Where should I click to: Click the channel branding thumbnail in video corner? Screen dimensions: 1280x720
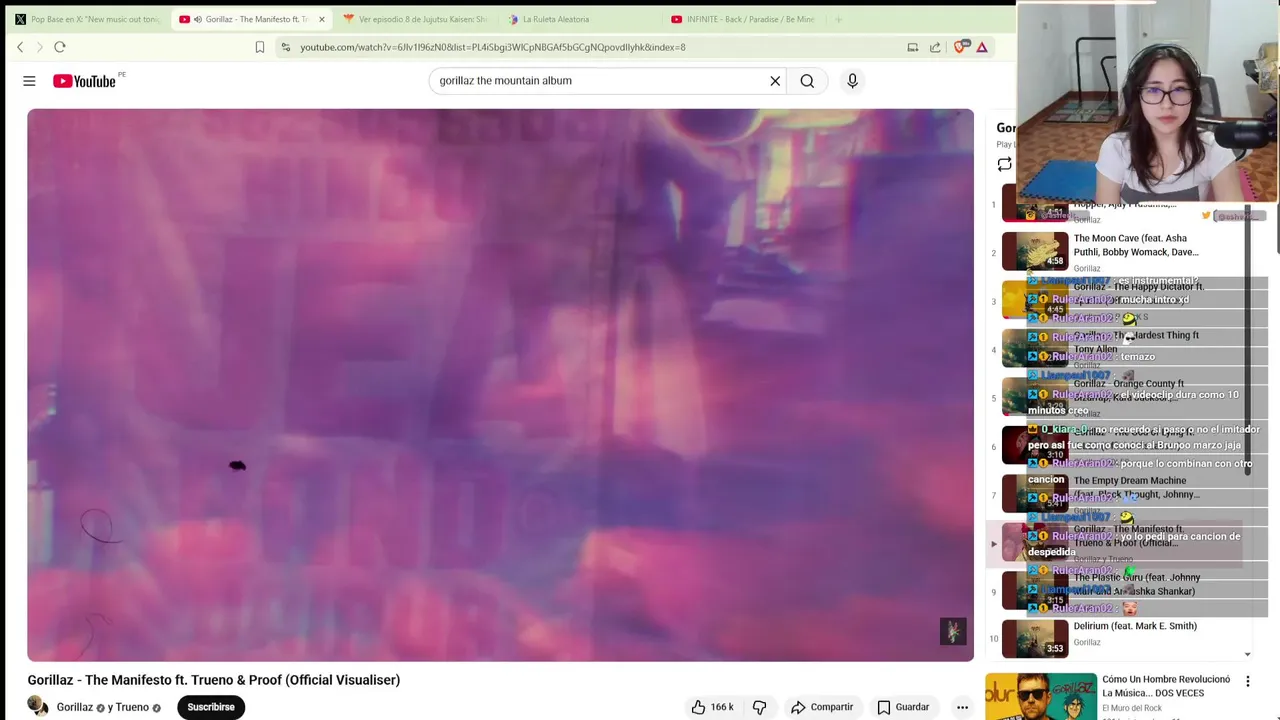953,631
